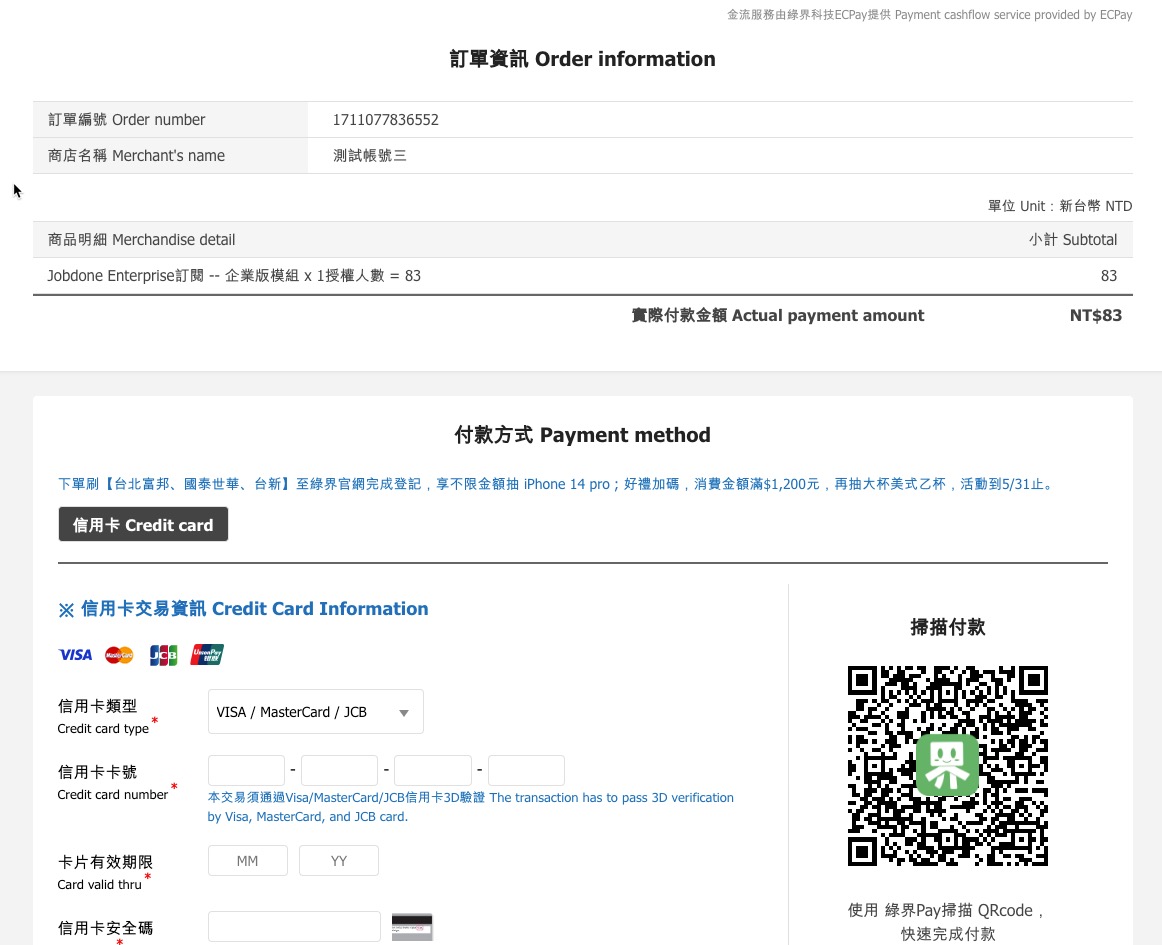Click the Merchandise detail column header
1162x945 pixels.
pyautogui.click(x=142, y=239)
